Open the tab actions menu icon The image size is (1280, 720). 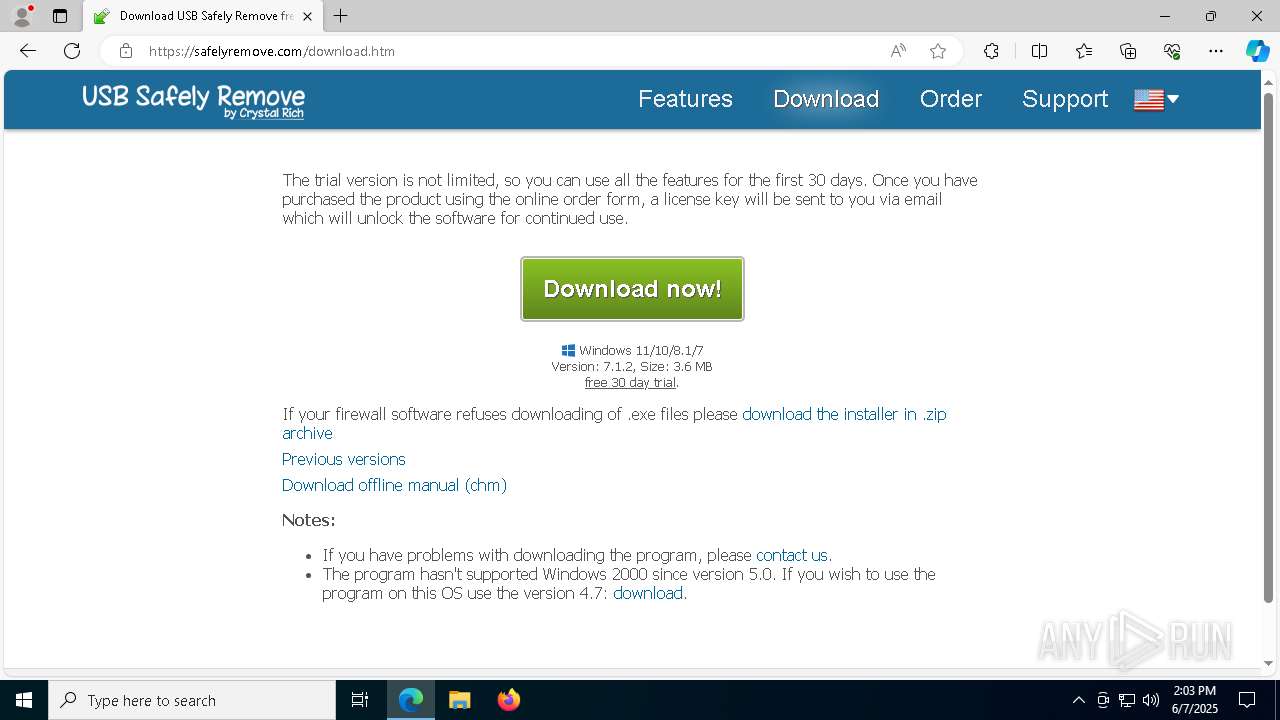[60, 16]
